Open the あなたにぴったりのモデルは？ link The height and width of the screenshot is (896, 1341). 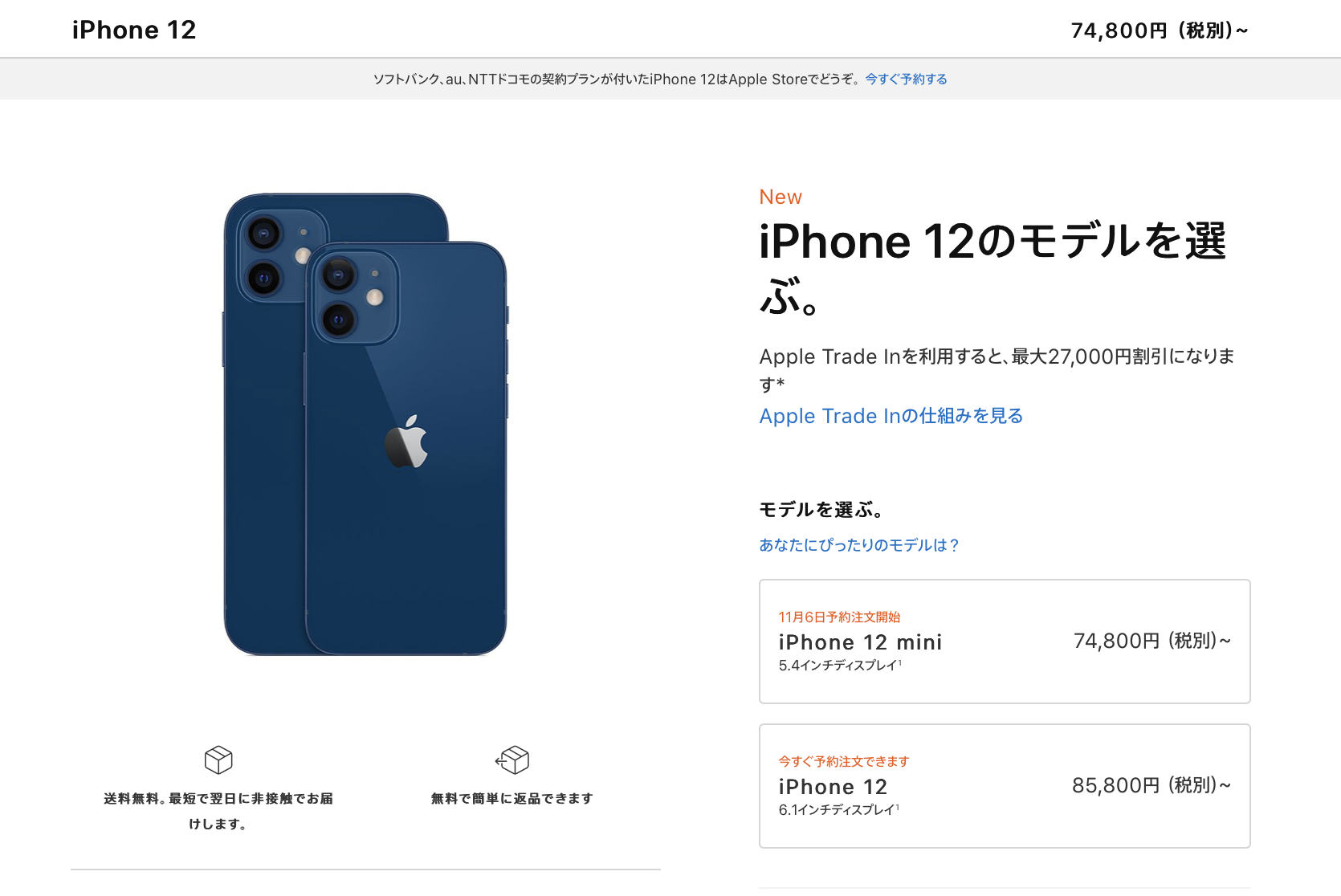[859, 545]
